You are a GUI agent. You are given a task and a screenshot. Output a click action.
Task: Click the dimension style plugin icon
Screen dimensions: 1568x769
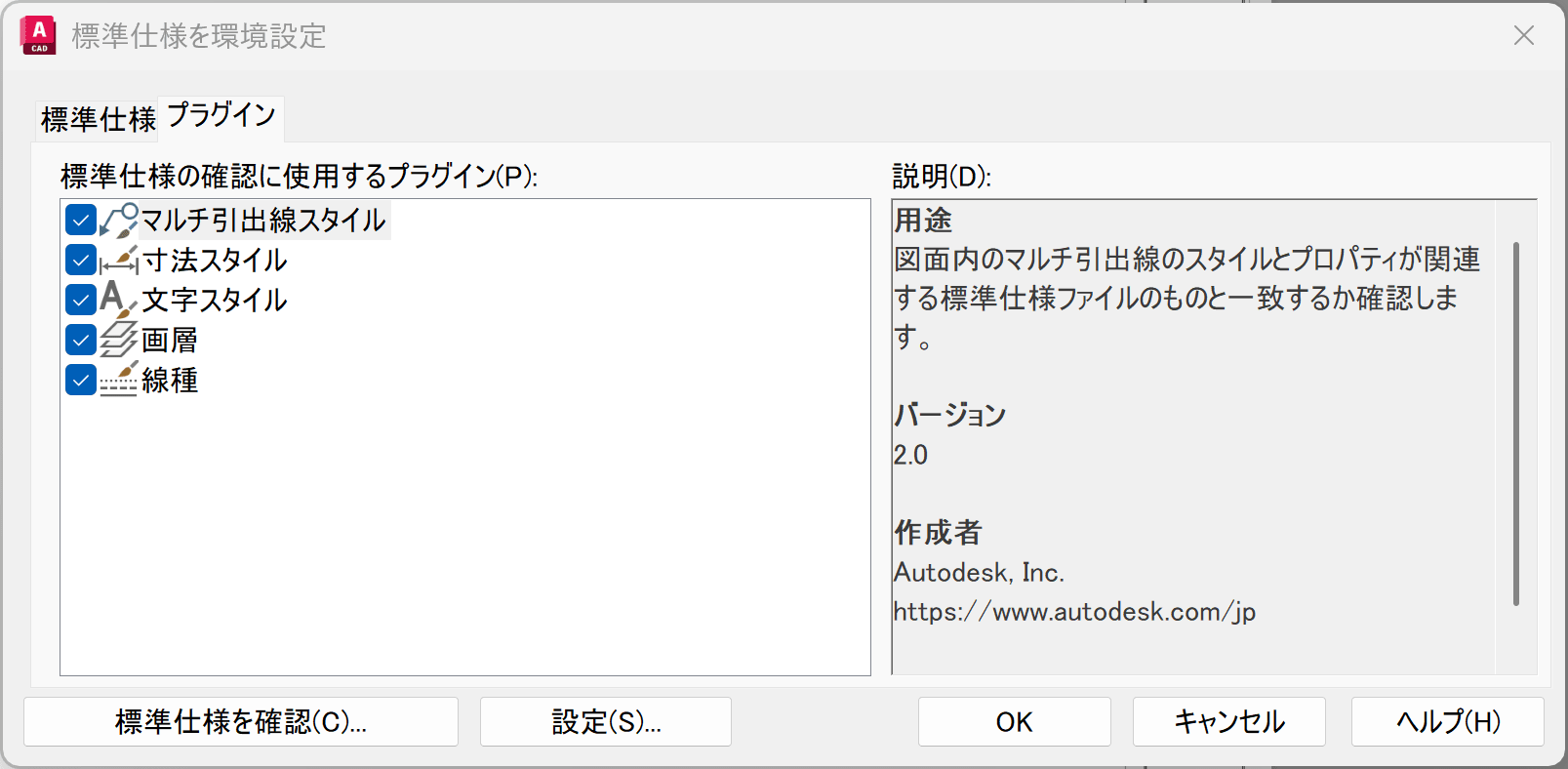[119, 261]
